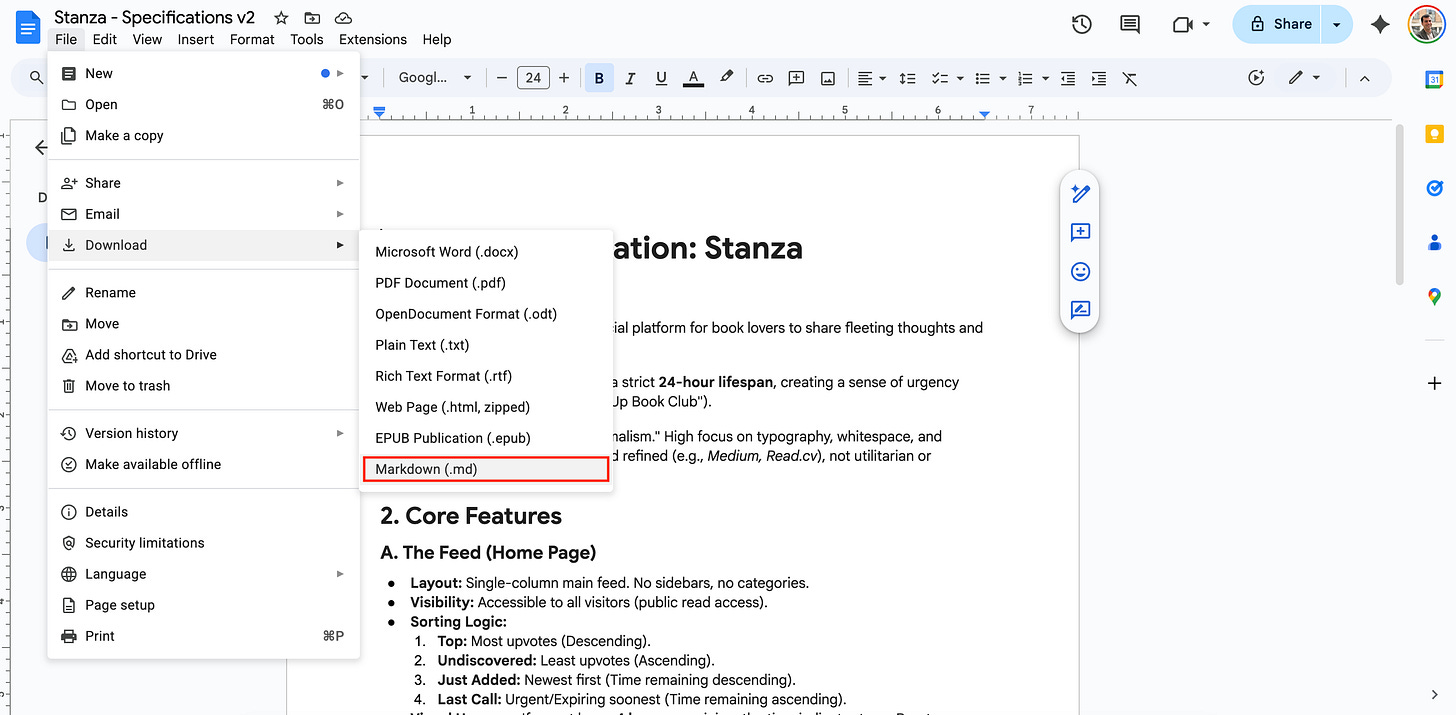
Task: Open the text color picker
Action: (693, 77)
